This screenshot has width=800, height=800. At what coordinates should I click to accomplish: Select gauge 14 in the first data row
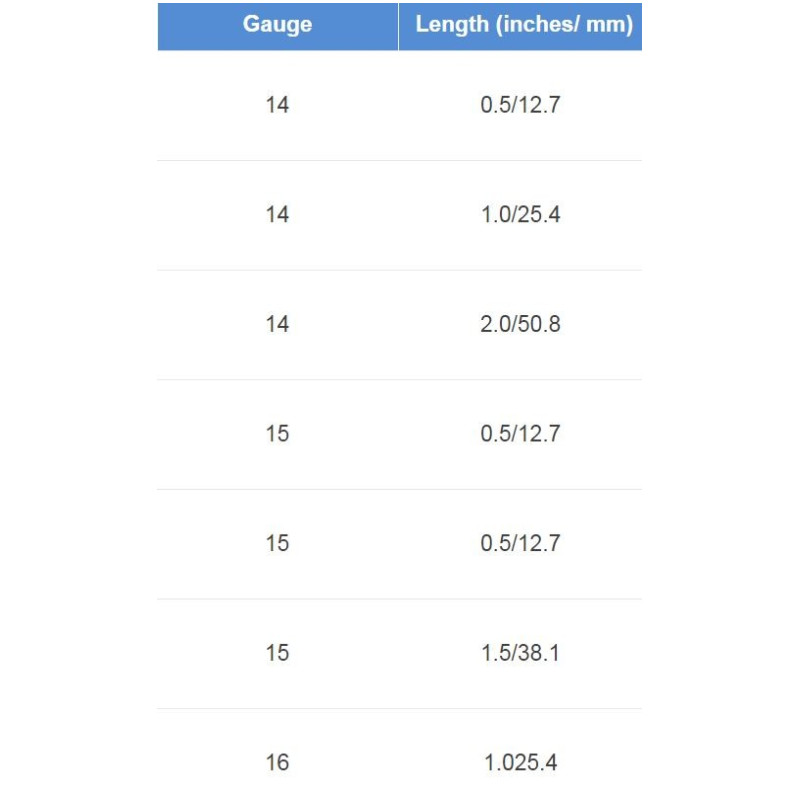click(x=277, y=105)
